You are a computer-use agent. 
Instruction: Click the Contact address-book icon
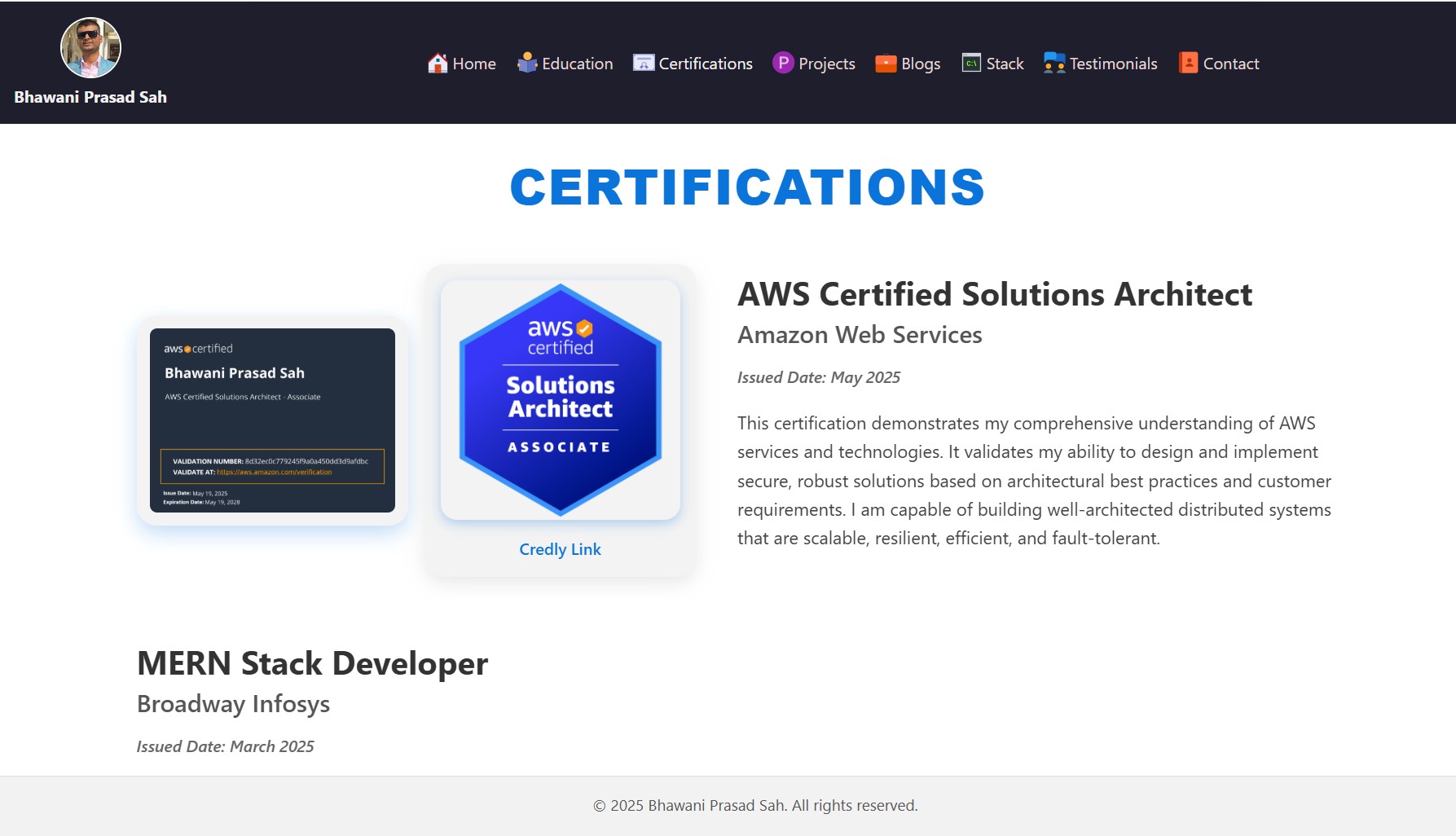point(1187,62)
